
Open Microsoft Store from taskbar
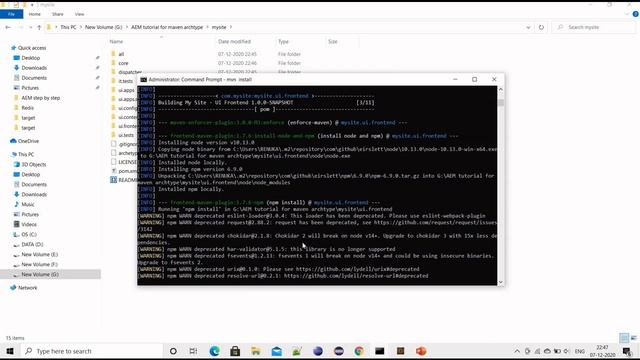tap(235, 351)
